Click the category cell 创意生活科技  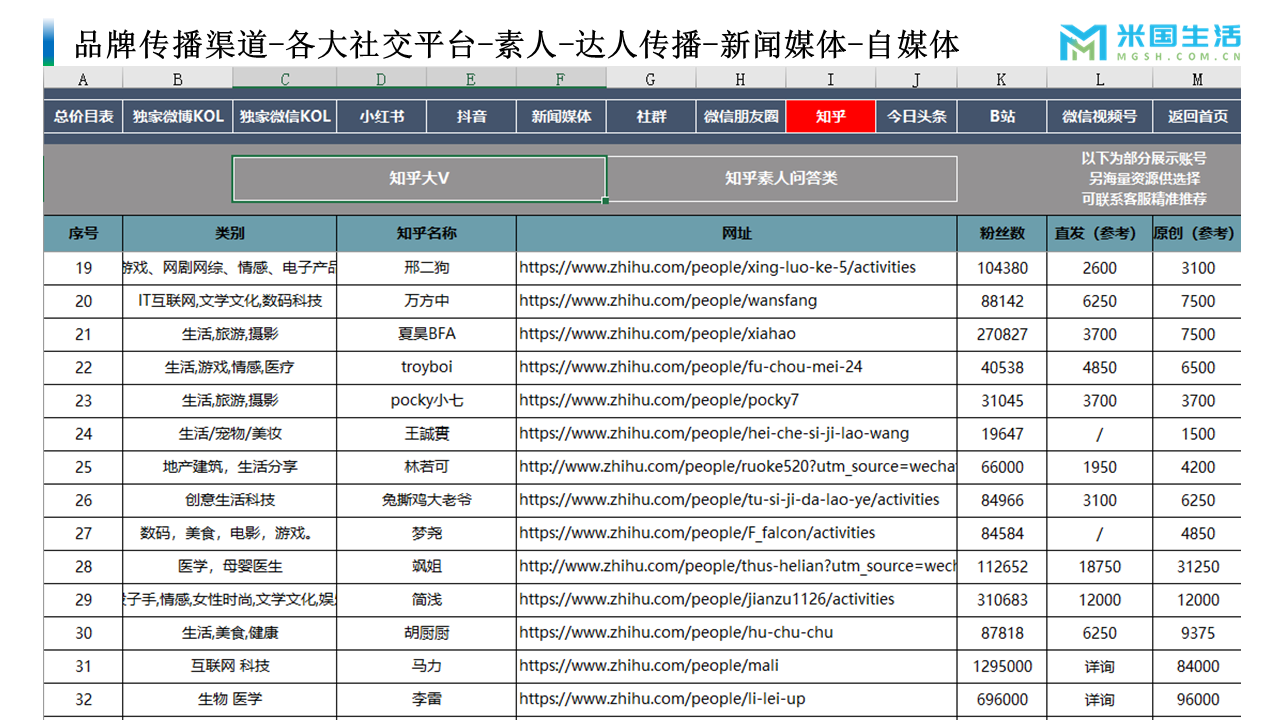click(x=230, y=500)
